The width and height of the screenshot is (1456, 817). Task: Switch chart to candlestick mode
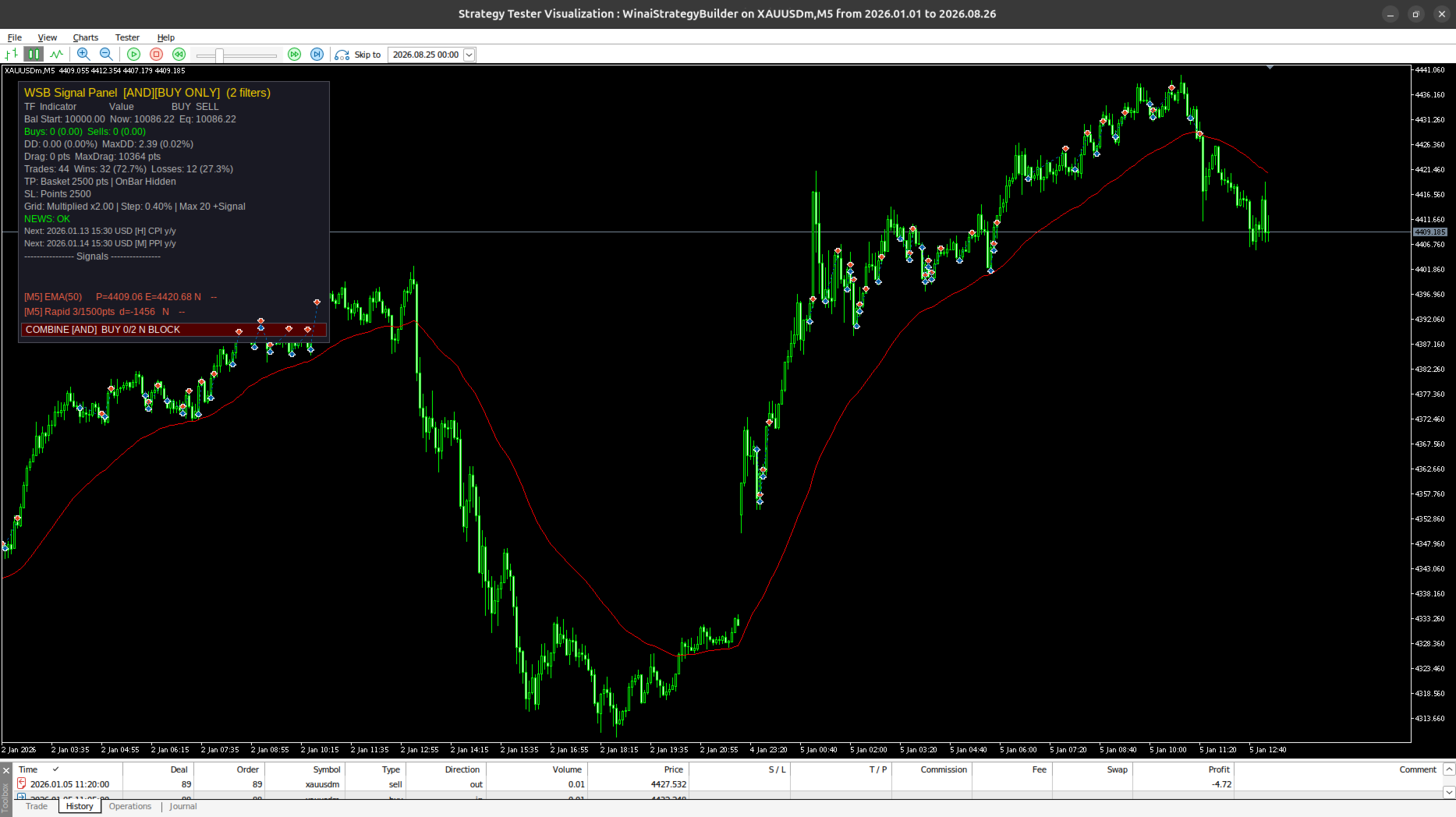coord(33,54)
